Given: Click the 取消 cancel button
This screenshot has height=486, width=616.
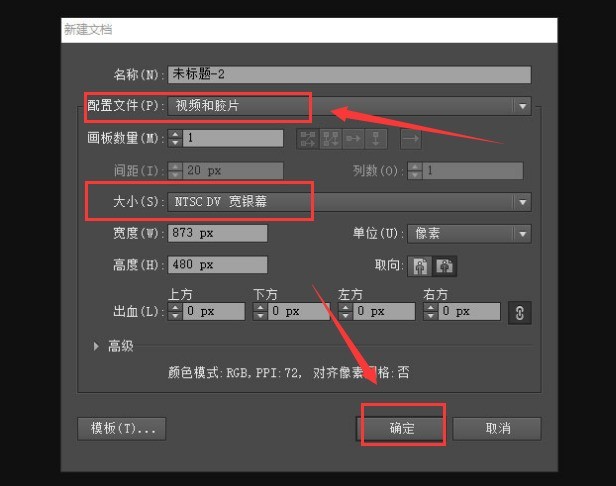Looking at the screenshot, I should click(497, 428).
